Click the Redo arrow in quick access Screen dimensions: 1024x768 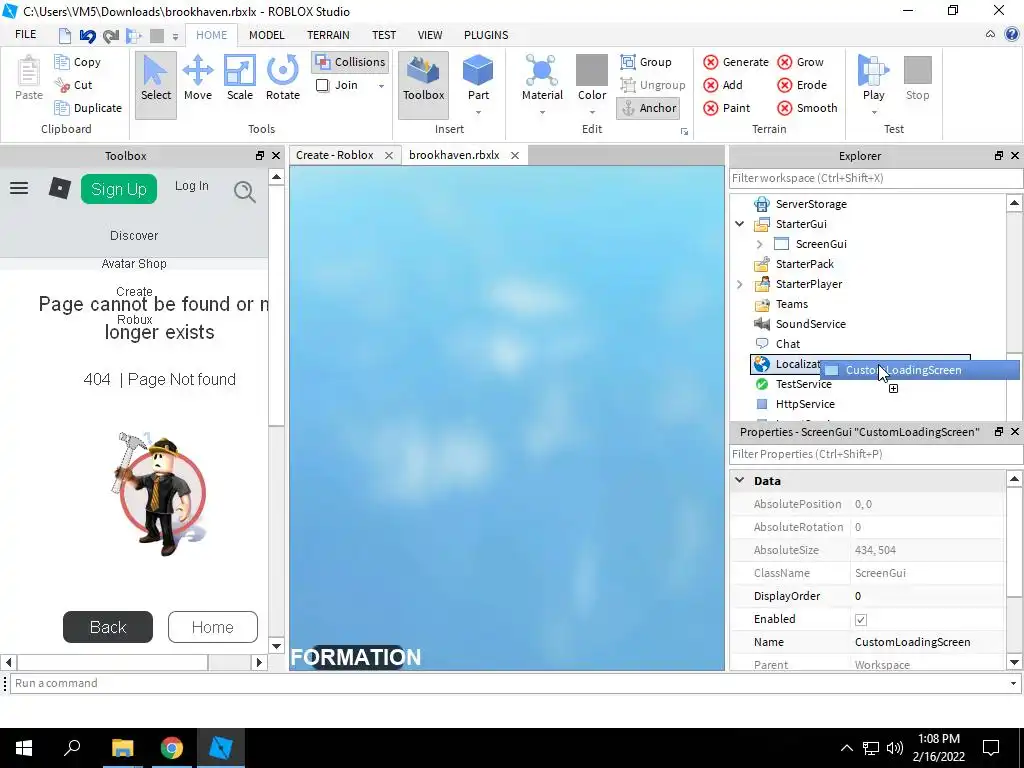click(x=111, y=36)
